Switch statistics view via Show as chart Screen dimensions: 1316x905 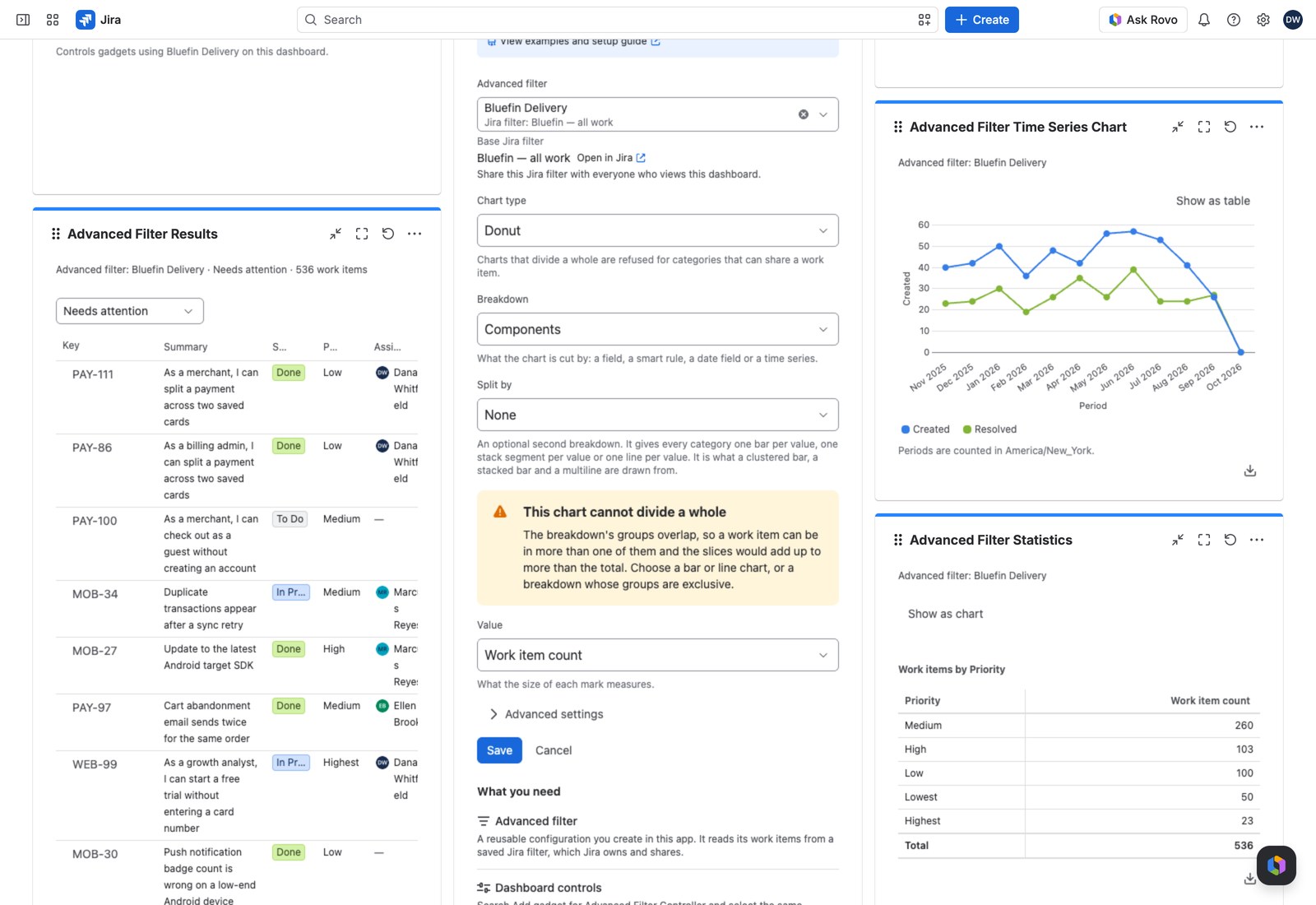pos(945,614)
